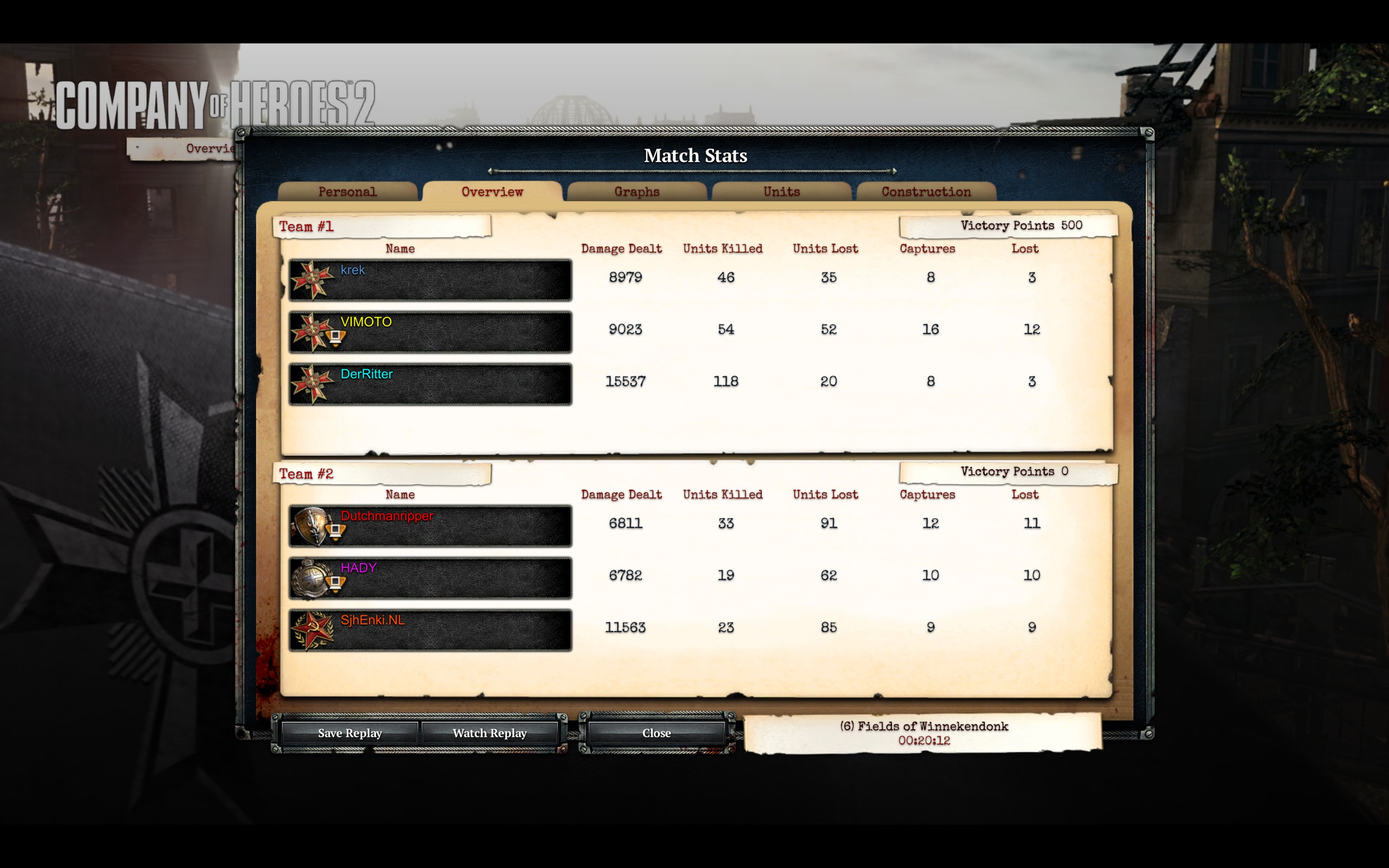The width and height of the screenshot is (1389, 868).
Task: Select the Overview tab
Action: click(493, 191)
